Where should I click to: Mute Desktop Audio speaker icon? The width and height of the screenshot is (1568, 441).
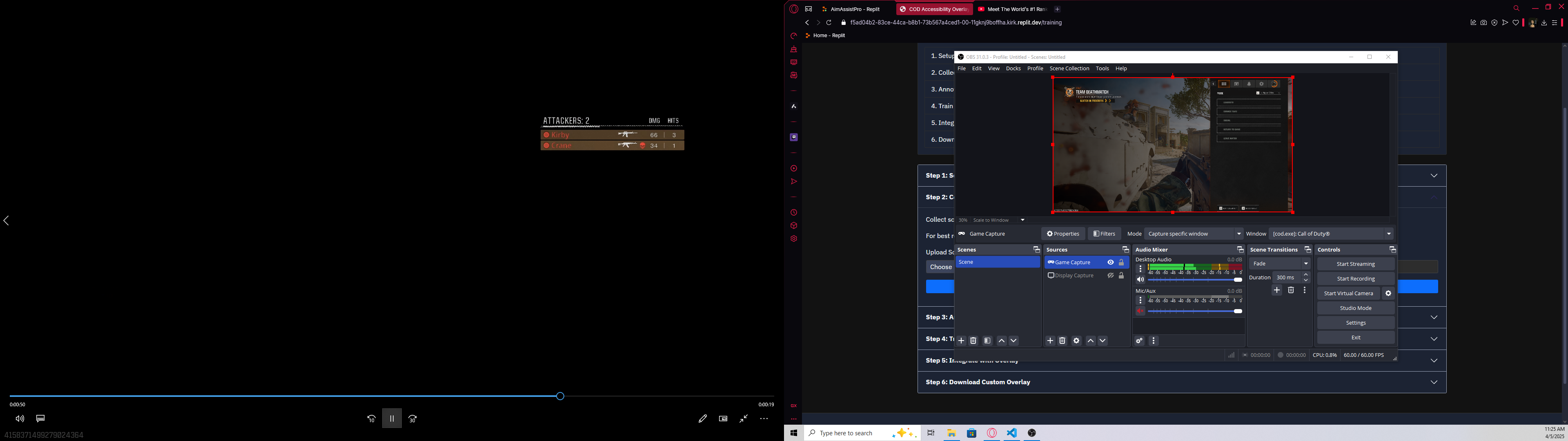(x=1140, y=280)
